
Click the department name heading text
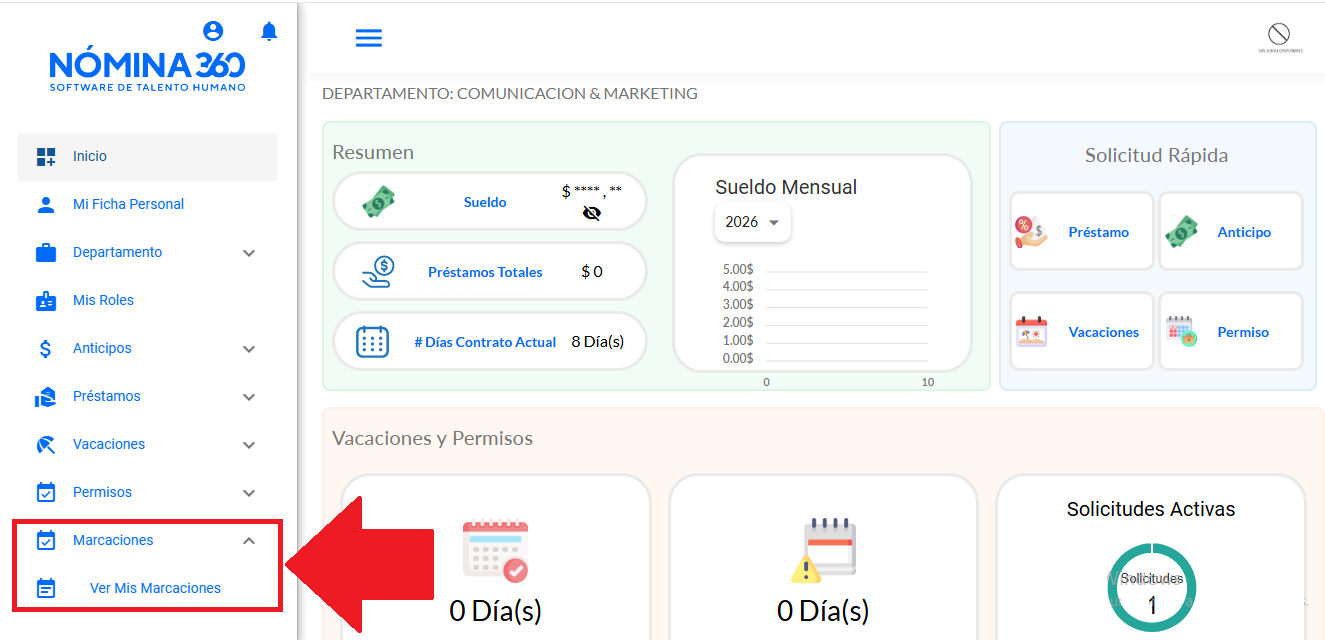point(510,94)
